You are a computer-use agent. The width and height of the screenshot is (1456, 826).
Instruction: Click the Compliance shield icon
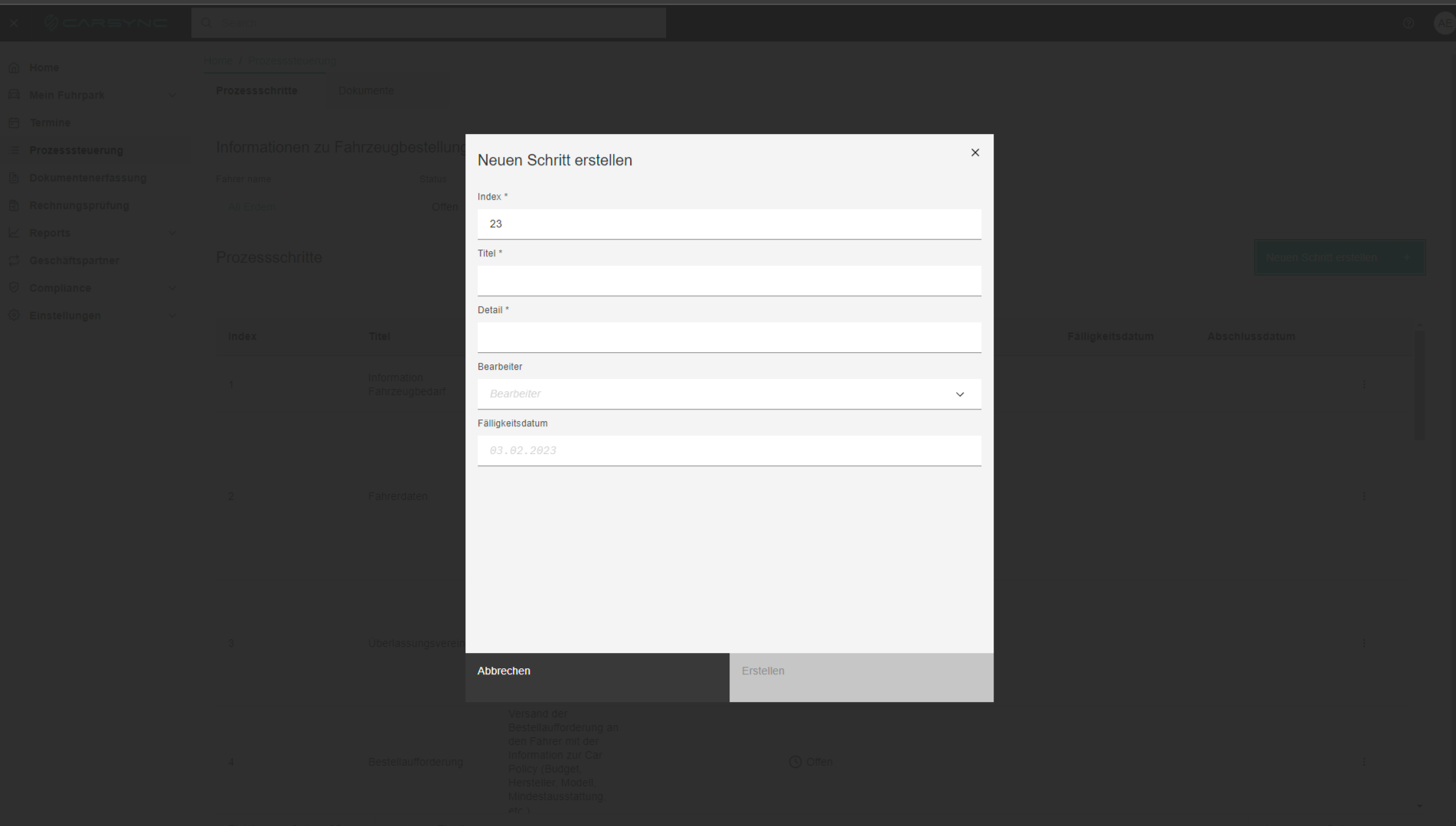[14, 288]
